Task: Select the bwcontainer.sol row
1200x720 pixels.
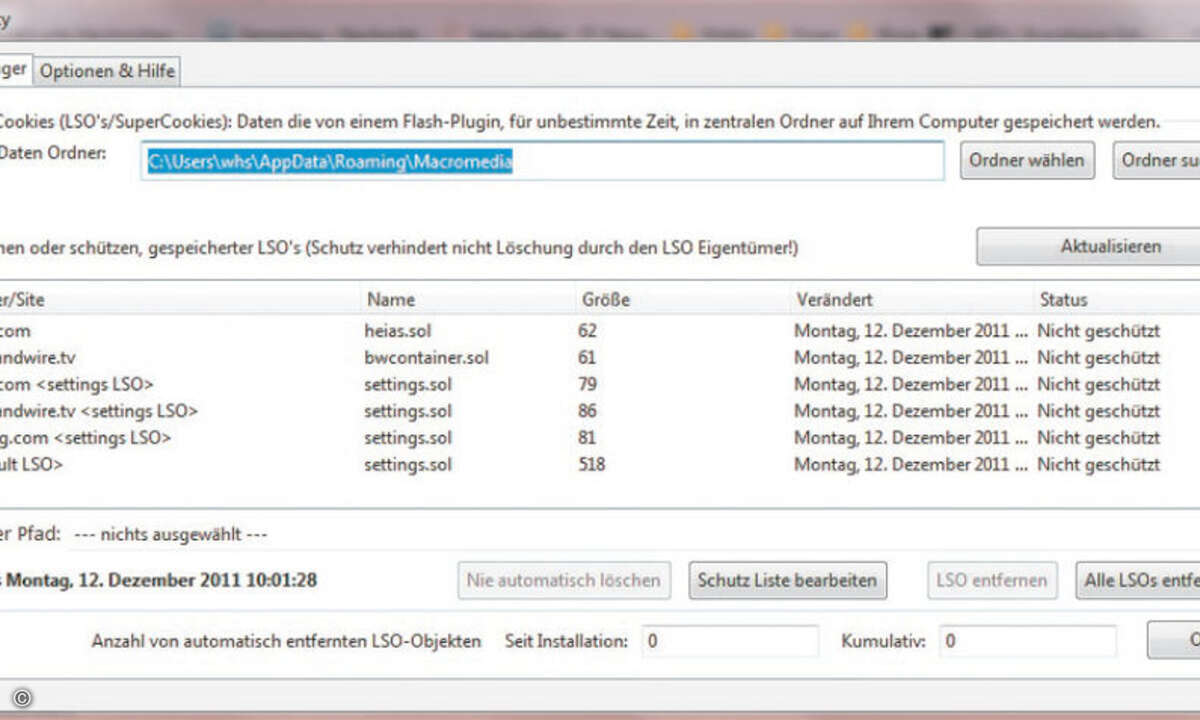Action: tap(600, 357)
